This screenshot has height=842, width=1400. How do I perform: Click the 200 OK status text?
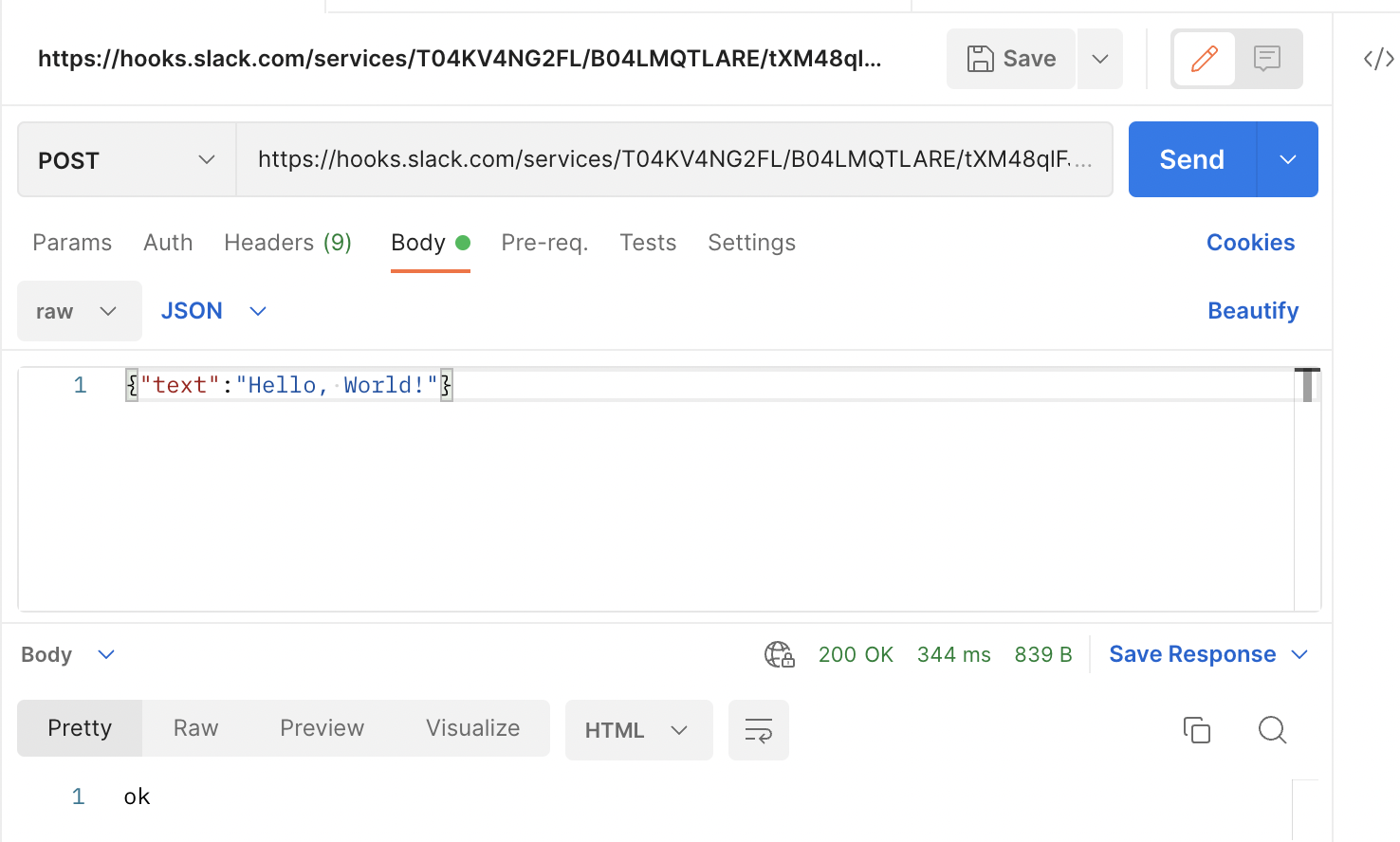(856, 654)
